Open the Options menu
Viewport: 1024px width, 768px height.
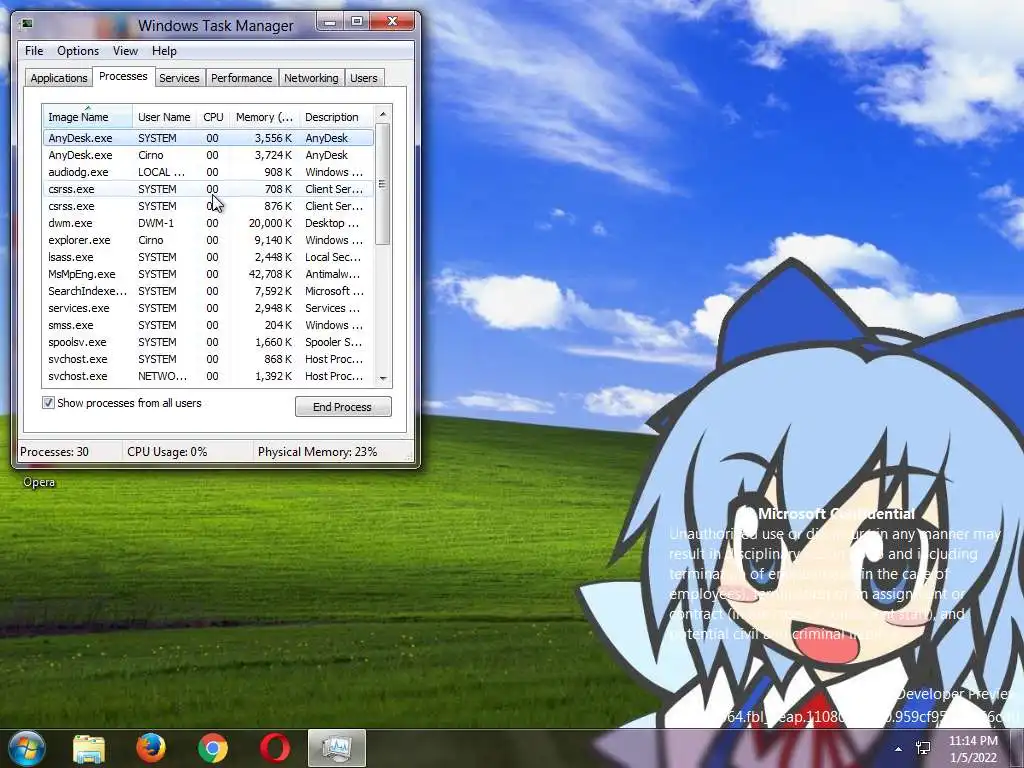[x=78, y=51]
